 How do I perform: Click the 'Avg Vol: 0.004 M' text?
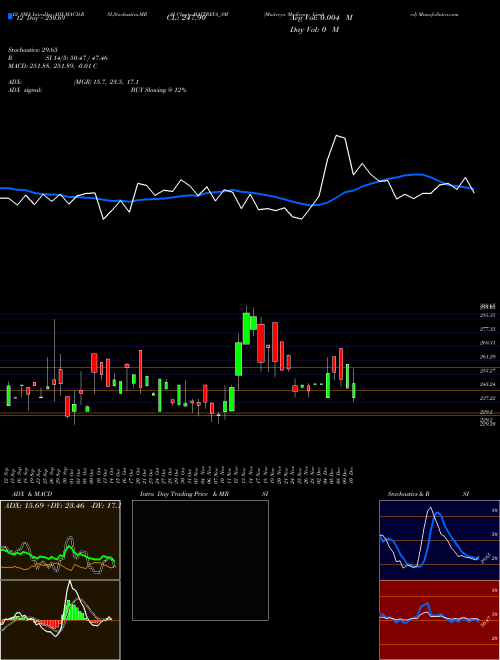point(321,18)
